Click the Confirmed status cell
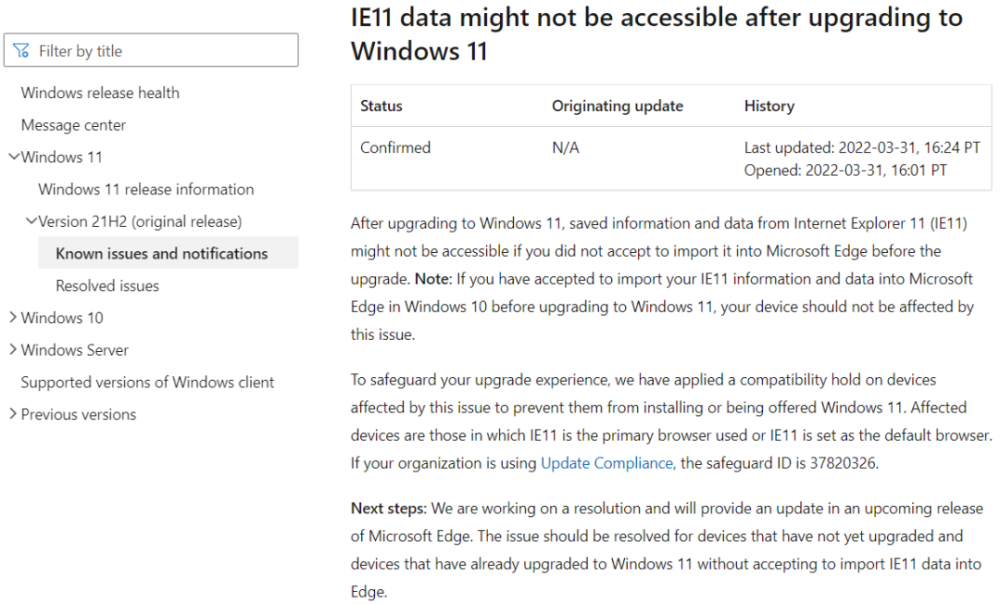1000x604 pixels. [x=395, y=148]
